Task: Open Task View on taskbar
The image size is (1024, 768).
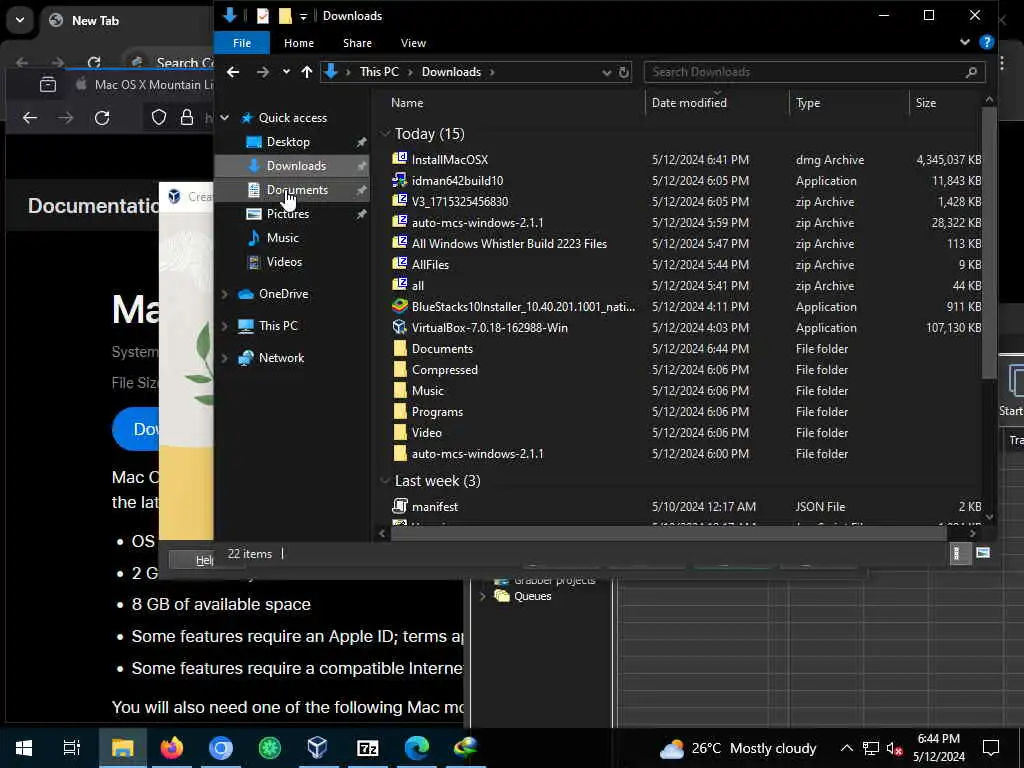Action: tap(72, 748)
